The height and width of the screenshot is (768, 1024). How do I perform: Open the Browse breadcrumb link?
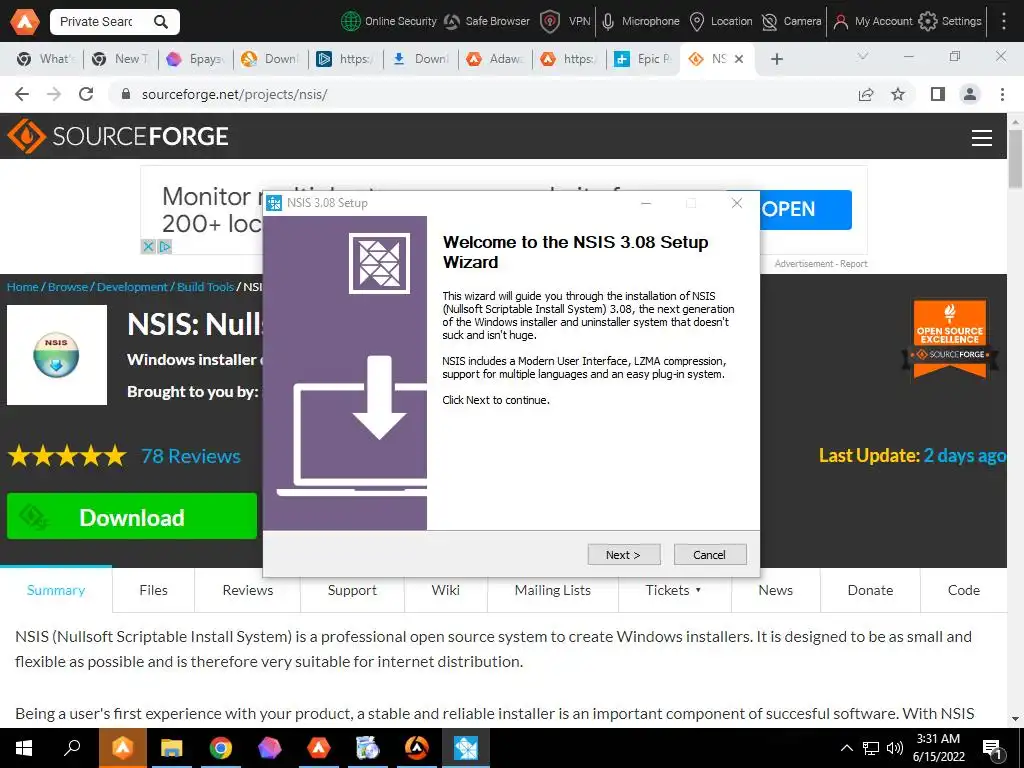click(68, 287)
